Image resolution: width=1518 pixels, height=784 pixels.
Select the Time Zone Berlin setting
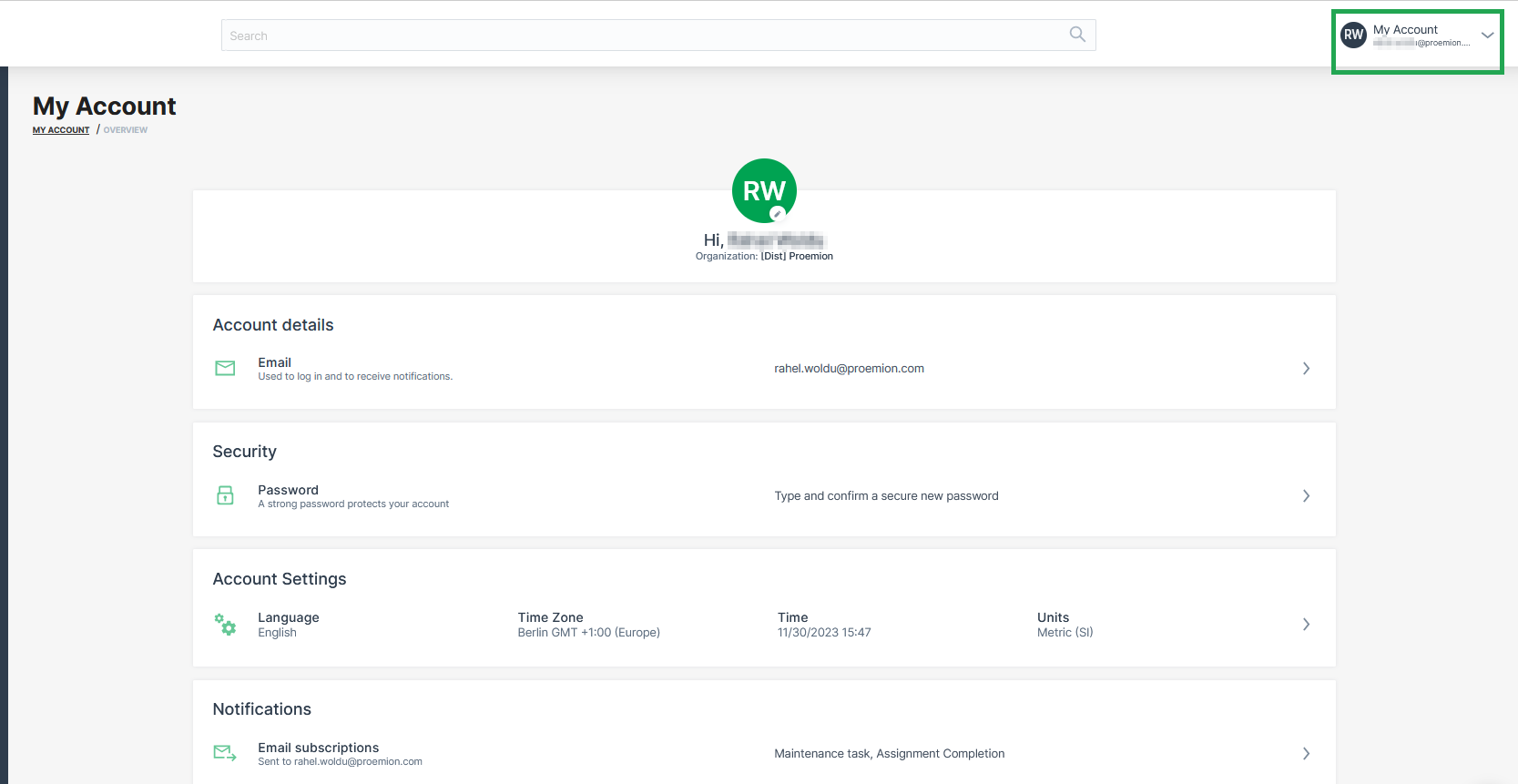[x=588, y=625]
